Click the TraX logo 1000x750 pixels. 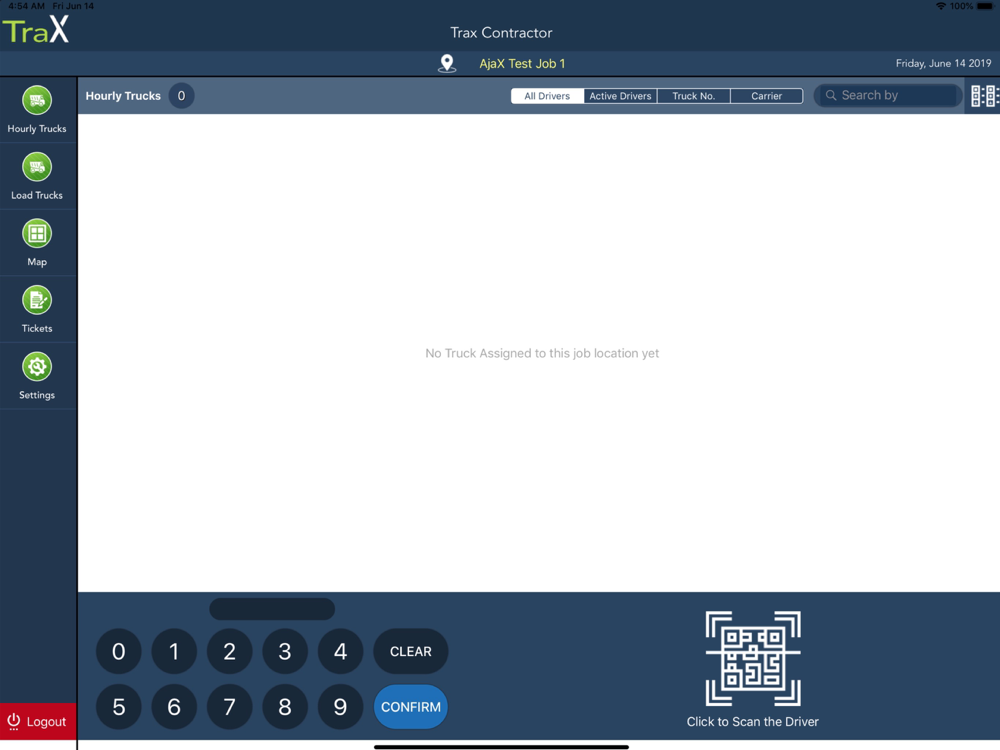click(36, 30)
